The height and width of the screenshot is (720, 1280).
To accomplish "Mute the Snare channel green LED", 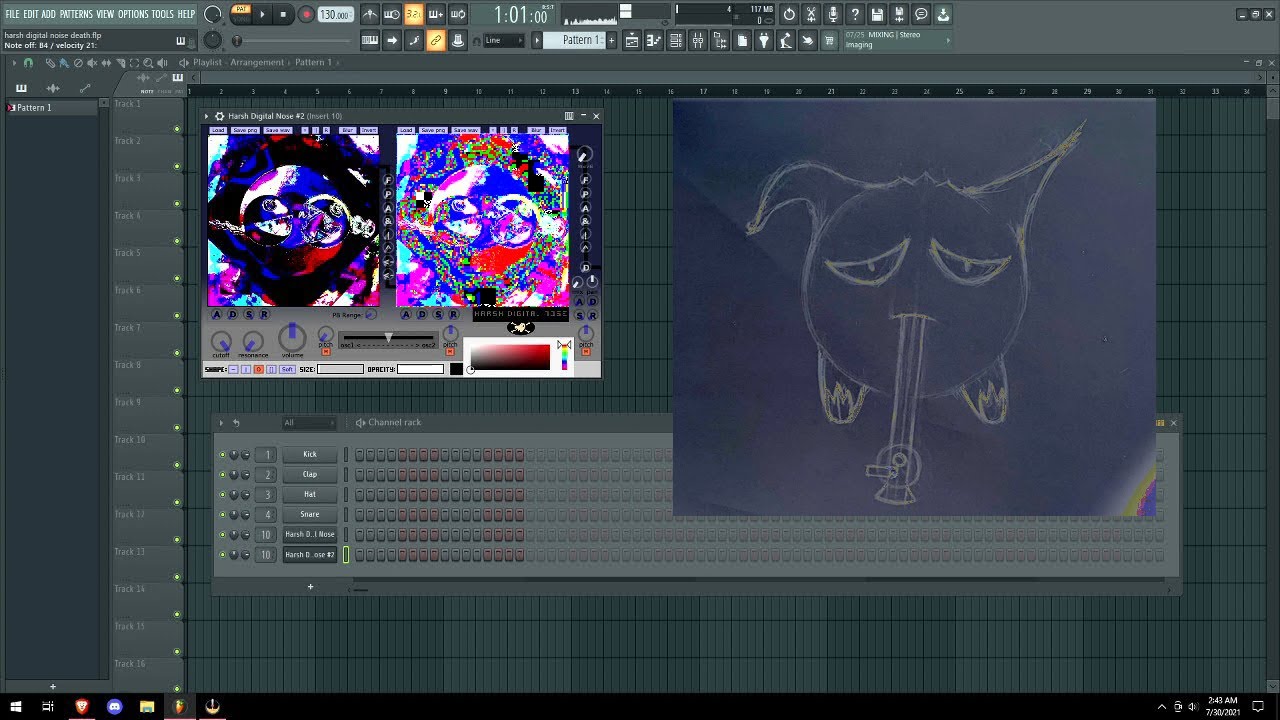I will point(222,514).
